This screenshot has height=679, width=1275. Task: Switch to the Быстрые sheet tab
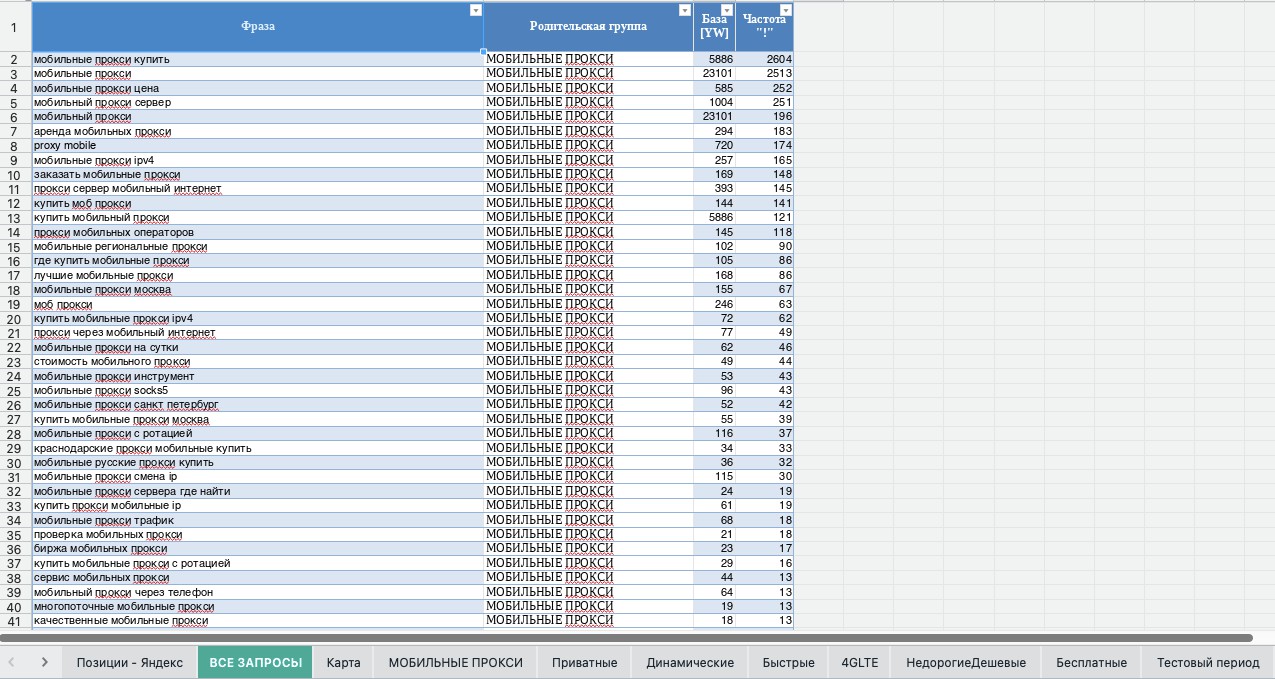point(788,662)
